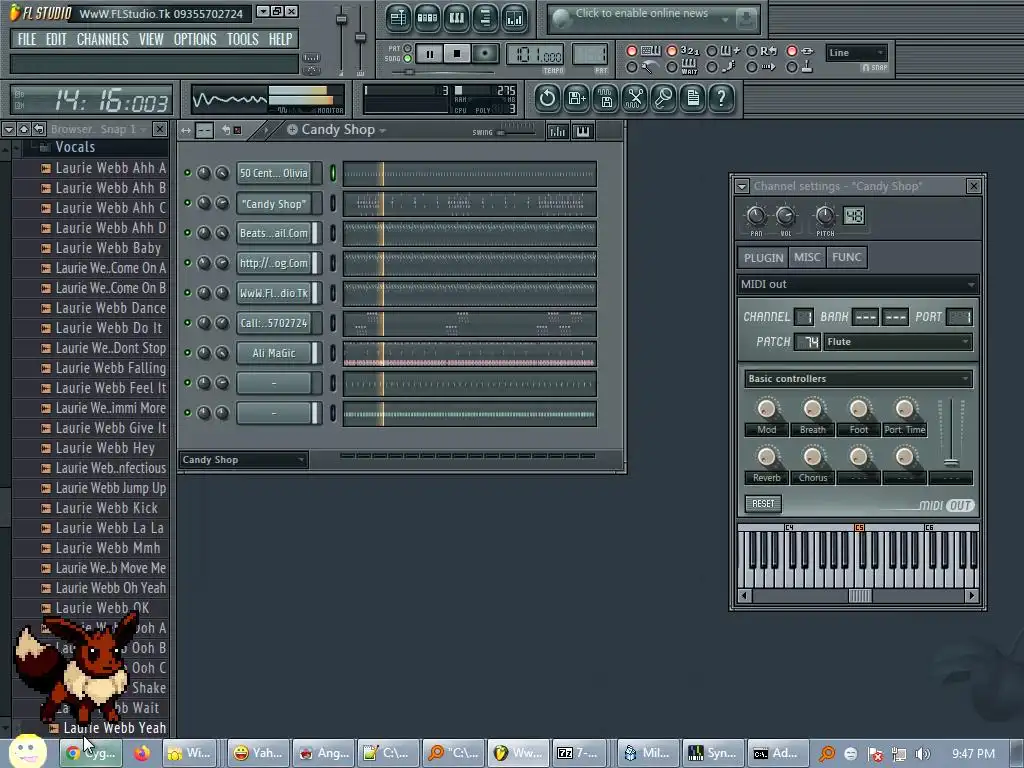Click the volume speaker icon in system tray
This screenshot has height=768, width=1024.
(922, 754)
